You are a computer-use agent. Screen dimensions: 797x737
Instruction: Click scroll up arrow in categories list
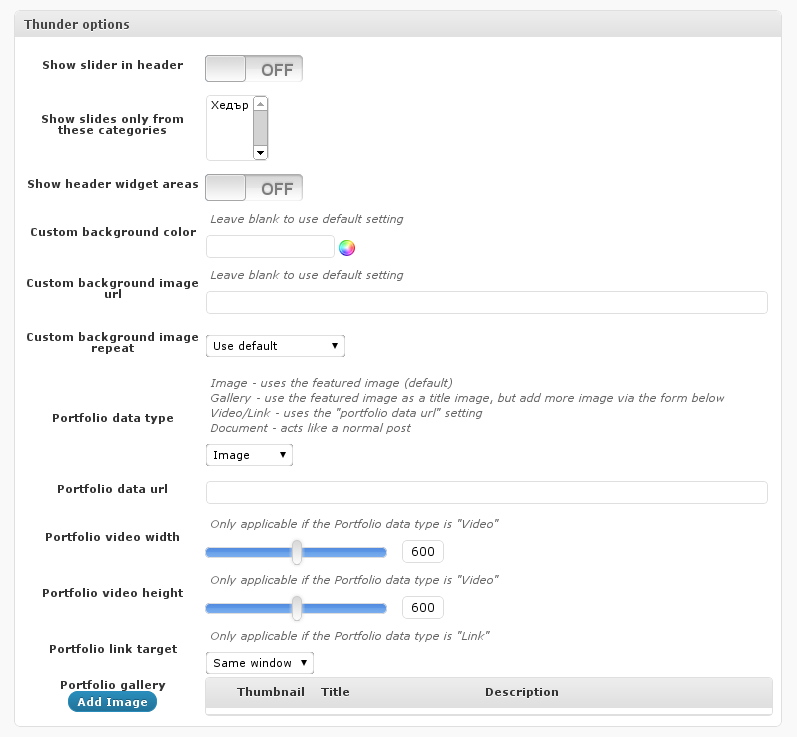[x=260, y=103]
